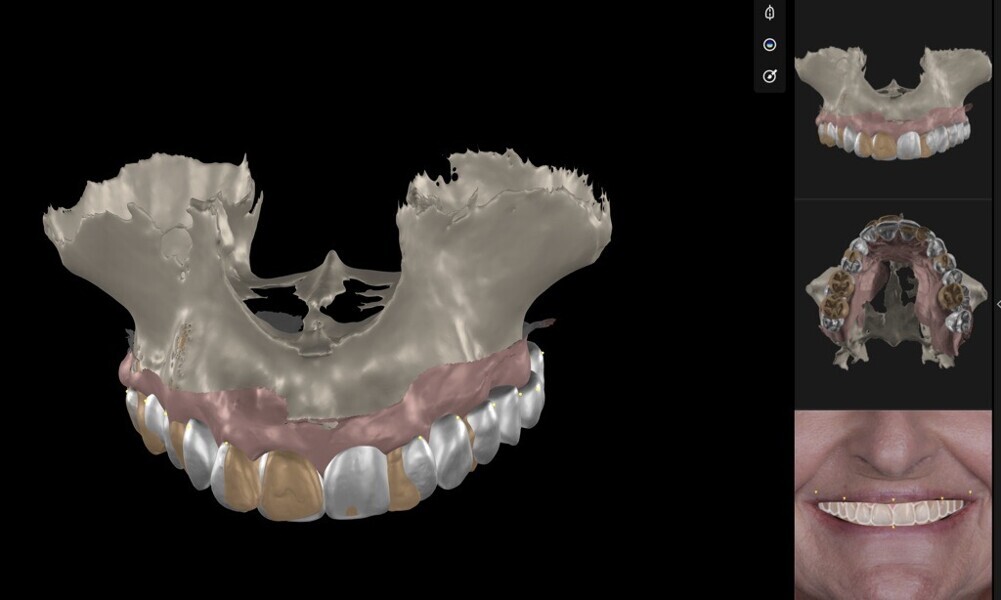Screen dimensions: 1001x600
Task: Toggle gingiva visibility via eye icon
Action: click(x=769, y=44)
